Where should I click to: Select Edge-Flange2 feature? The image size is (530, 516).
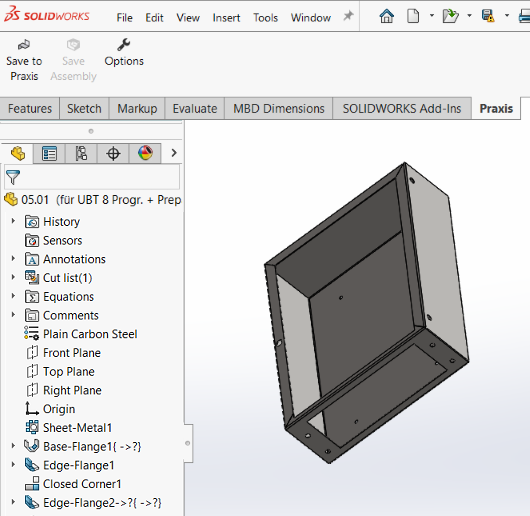click(x=93, y=503)
